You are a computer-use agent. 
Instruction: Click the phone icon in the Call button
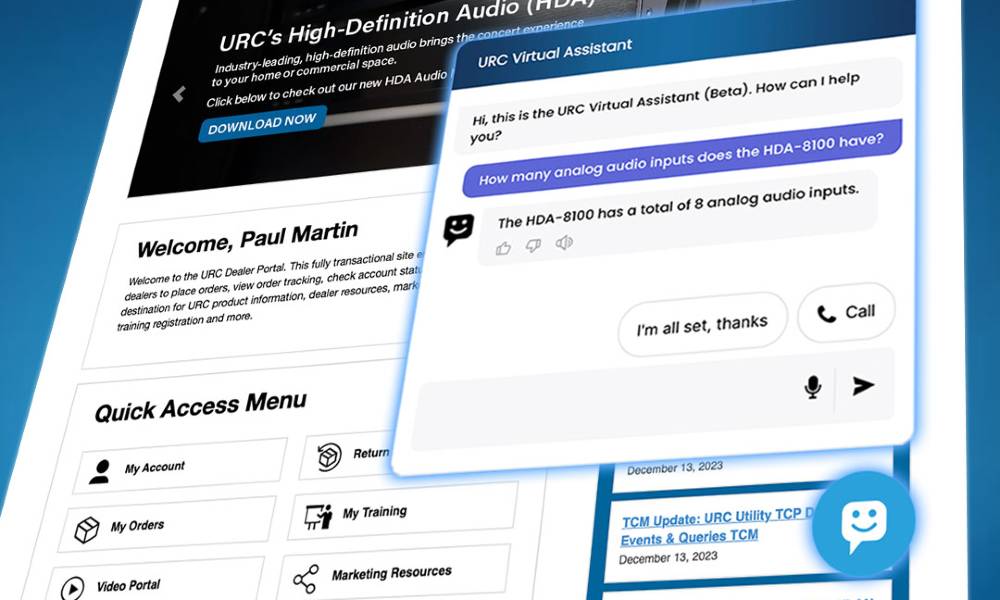point(827,314)
